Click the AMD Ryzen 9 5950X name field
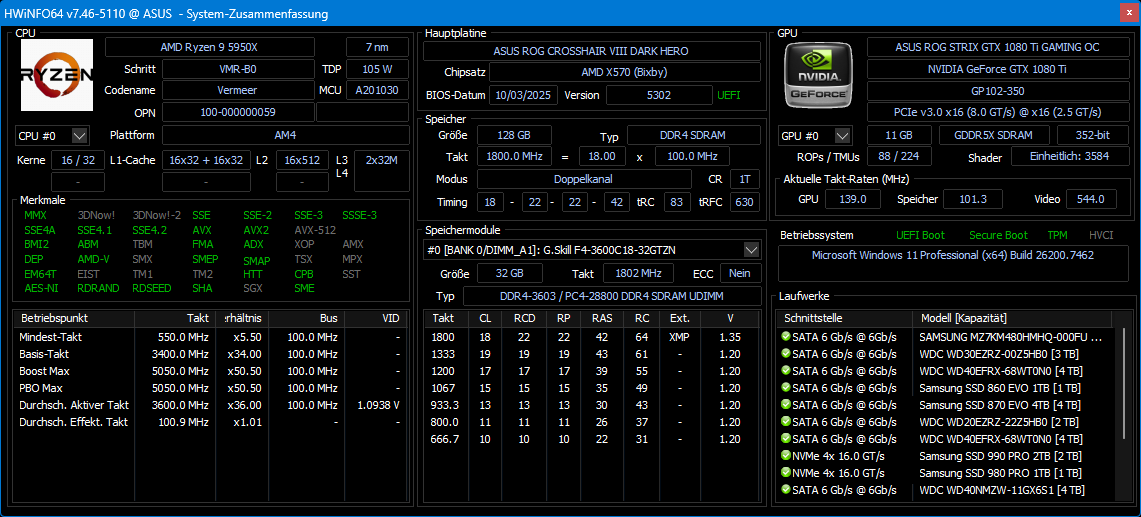This screenshot has width=1141, height=517. point(222,47)
